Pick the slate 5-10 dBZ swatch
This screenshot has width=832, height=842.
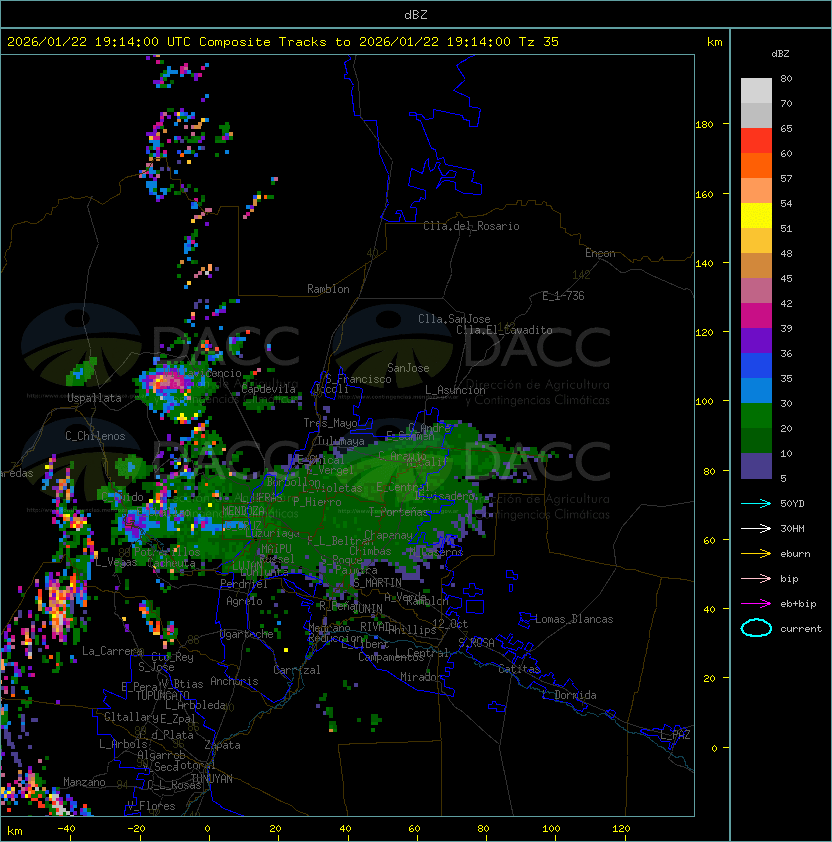pyautogui.click(x=756, y=466)
